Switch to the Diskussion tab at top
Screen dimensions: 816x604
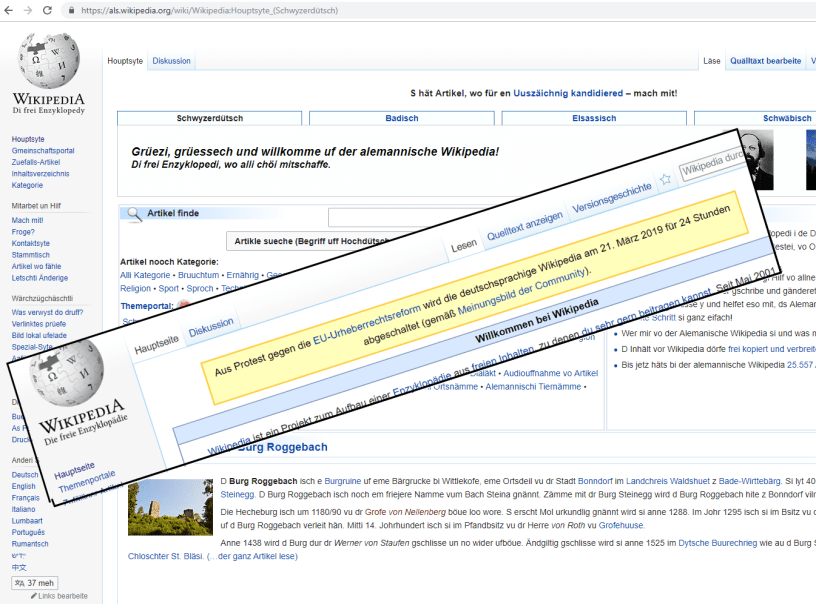coord(171,61)
